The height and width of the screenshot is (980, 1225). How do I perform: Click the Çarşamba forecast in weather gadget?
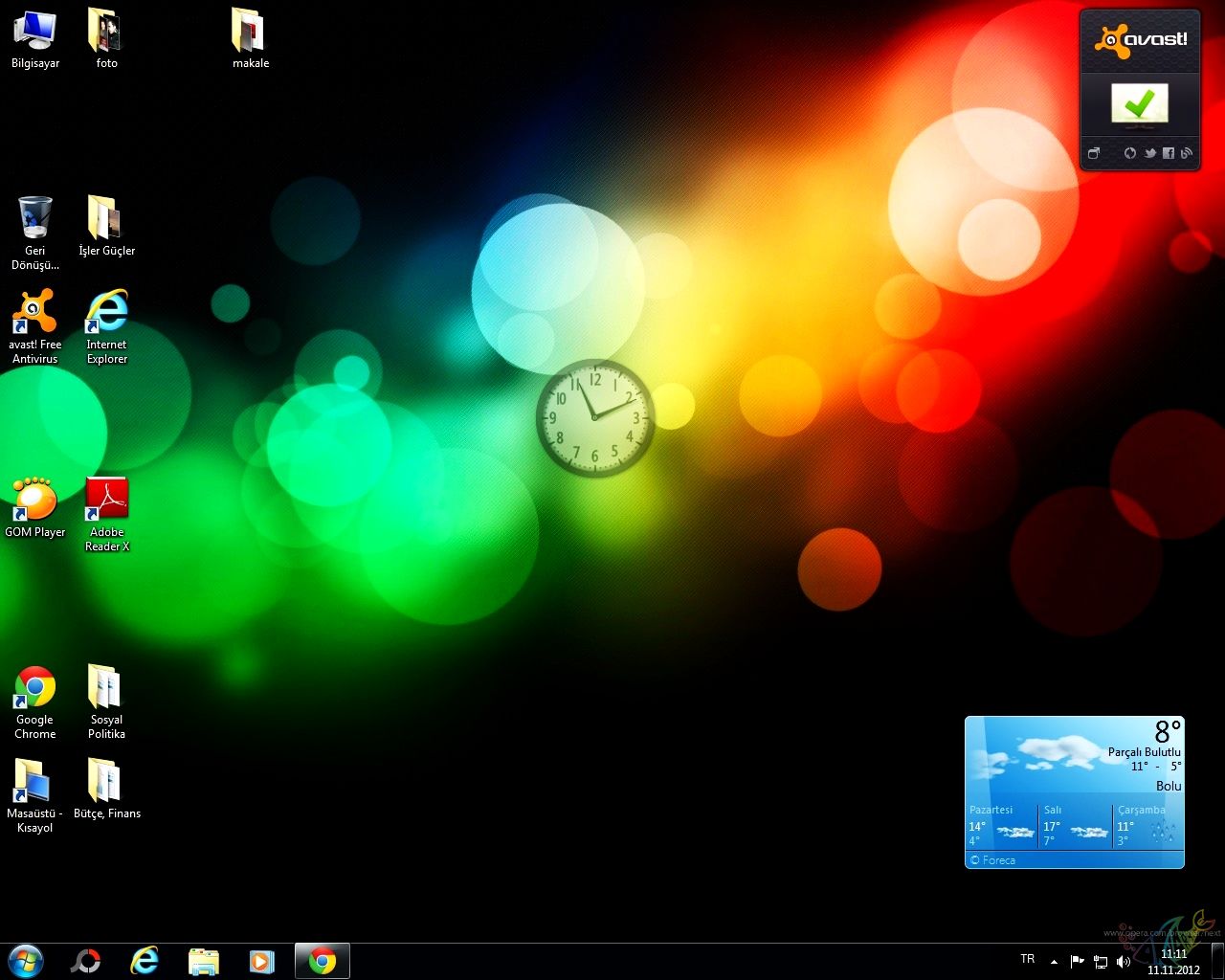tap(1147, 826)
